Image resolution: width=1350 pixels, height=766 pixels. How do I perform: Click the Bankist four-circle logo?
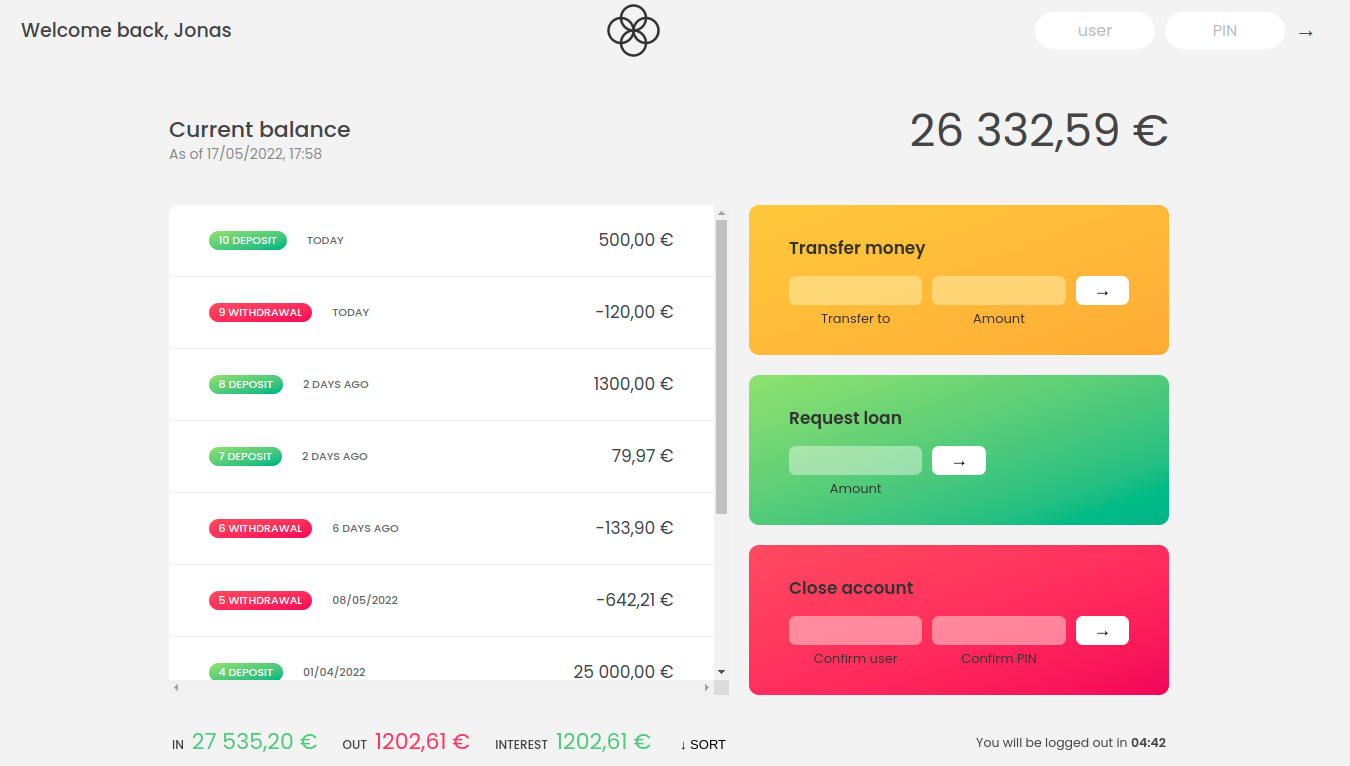click(x=633, y=30)
